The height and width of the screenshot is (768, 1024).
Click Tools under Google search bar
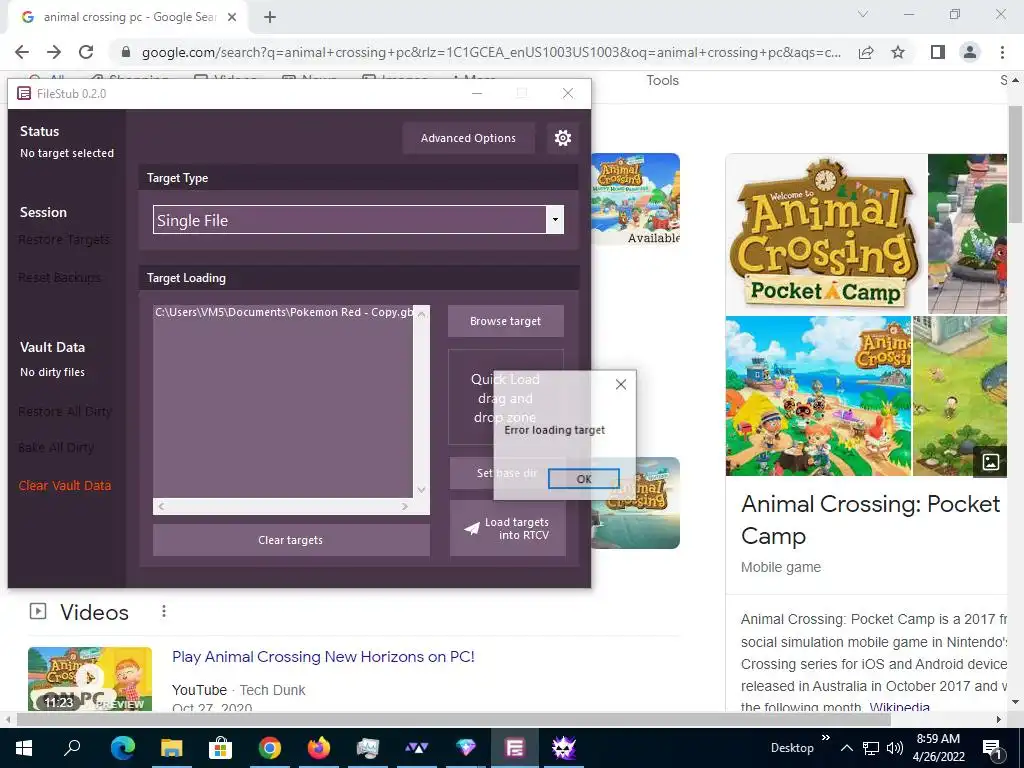pyautogui.click(x=662, y=80)
